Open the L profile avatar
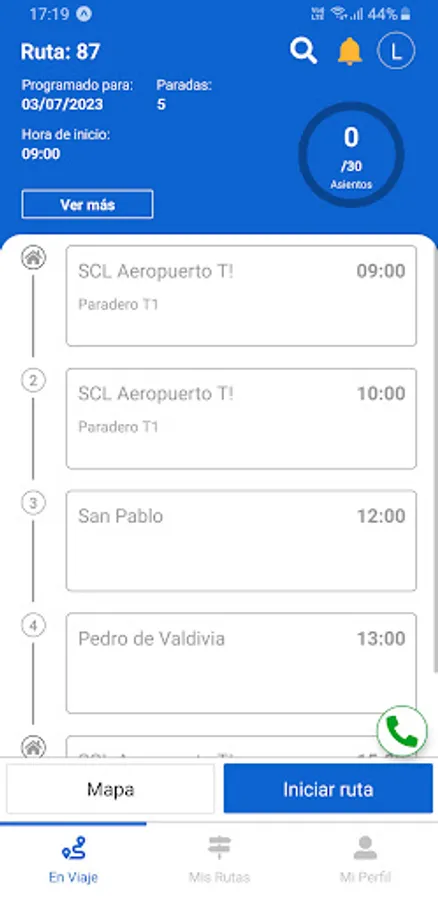Viewport: 438px width, 900px height. tap(396, 51)
